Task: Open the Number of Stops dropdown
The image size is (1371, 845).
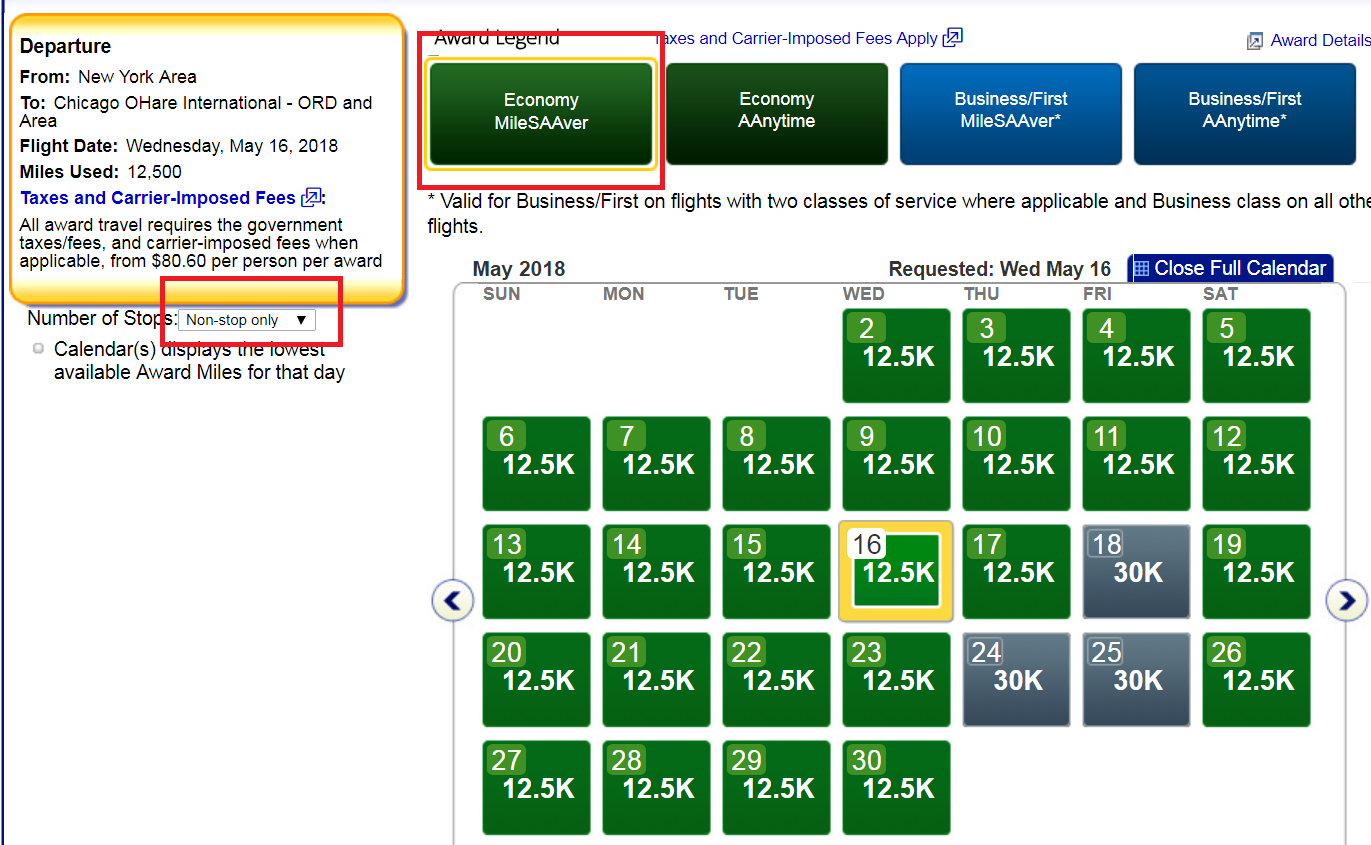Action: pyautogui.click(x=247, y=320)
